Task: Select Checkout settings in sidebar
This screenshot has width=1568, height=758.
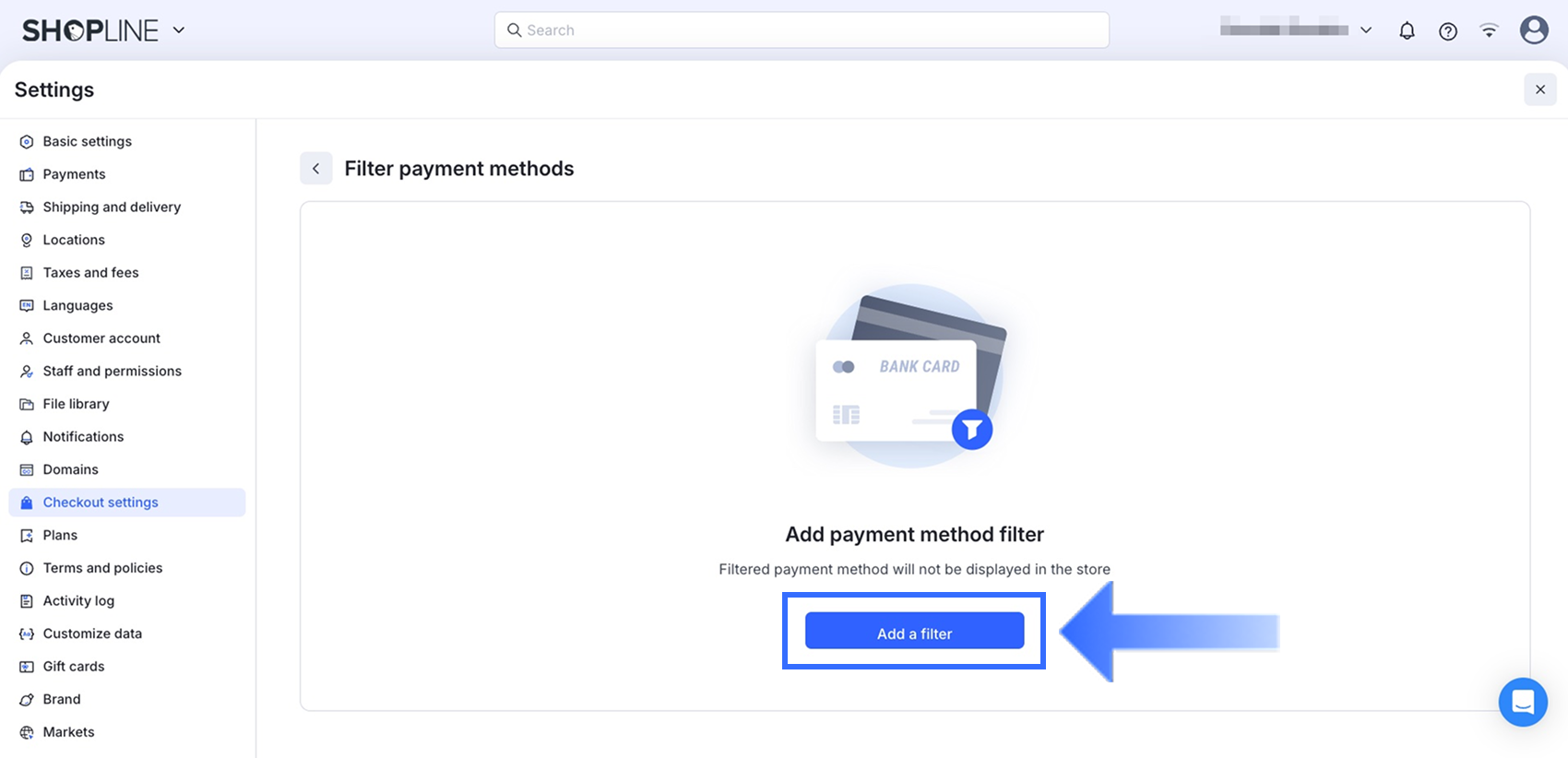Action: click(x=101, y=503)
